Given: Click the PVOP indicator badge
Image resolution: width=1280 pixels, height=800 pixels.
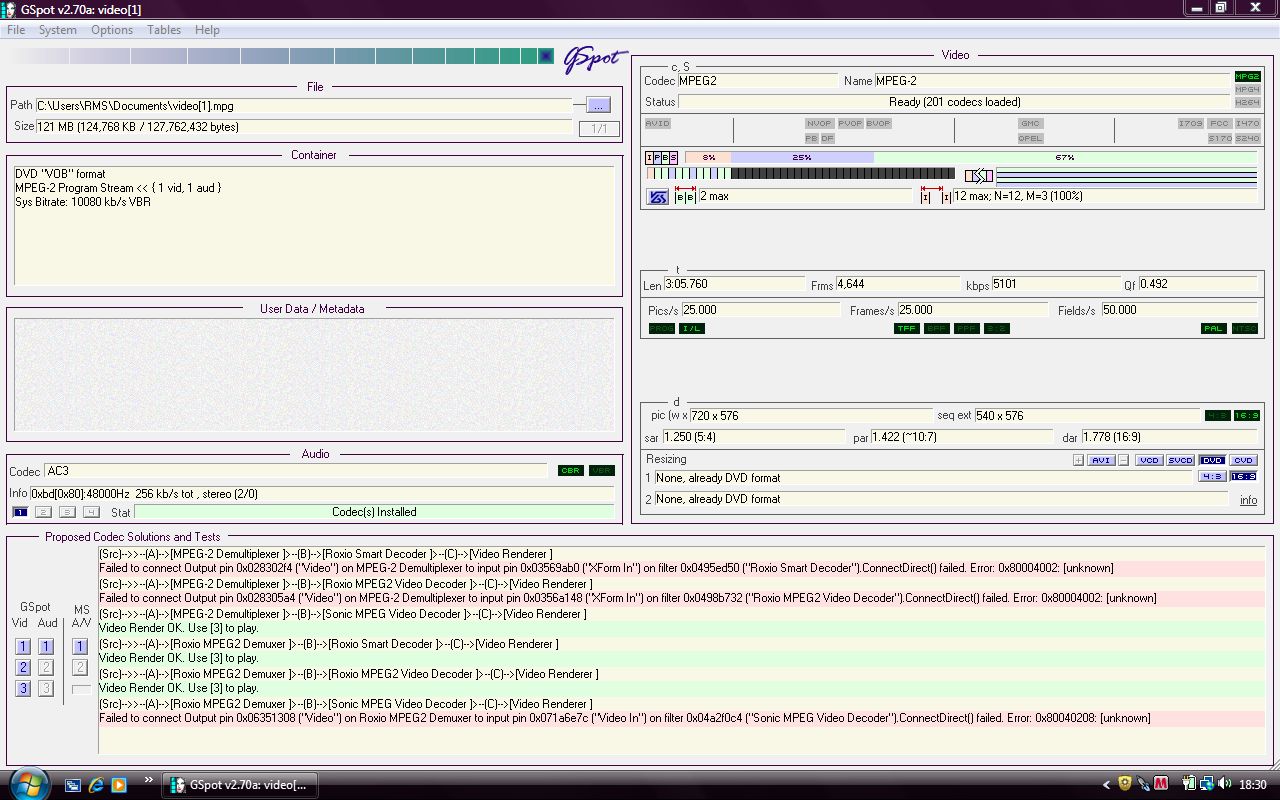Looking at the screenshot, I should (x=850, y=123).
